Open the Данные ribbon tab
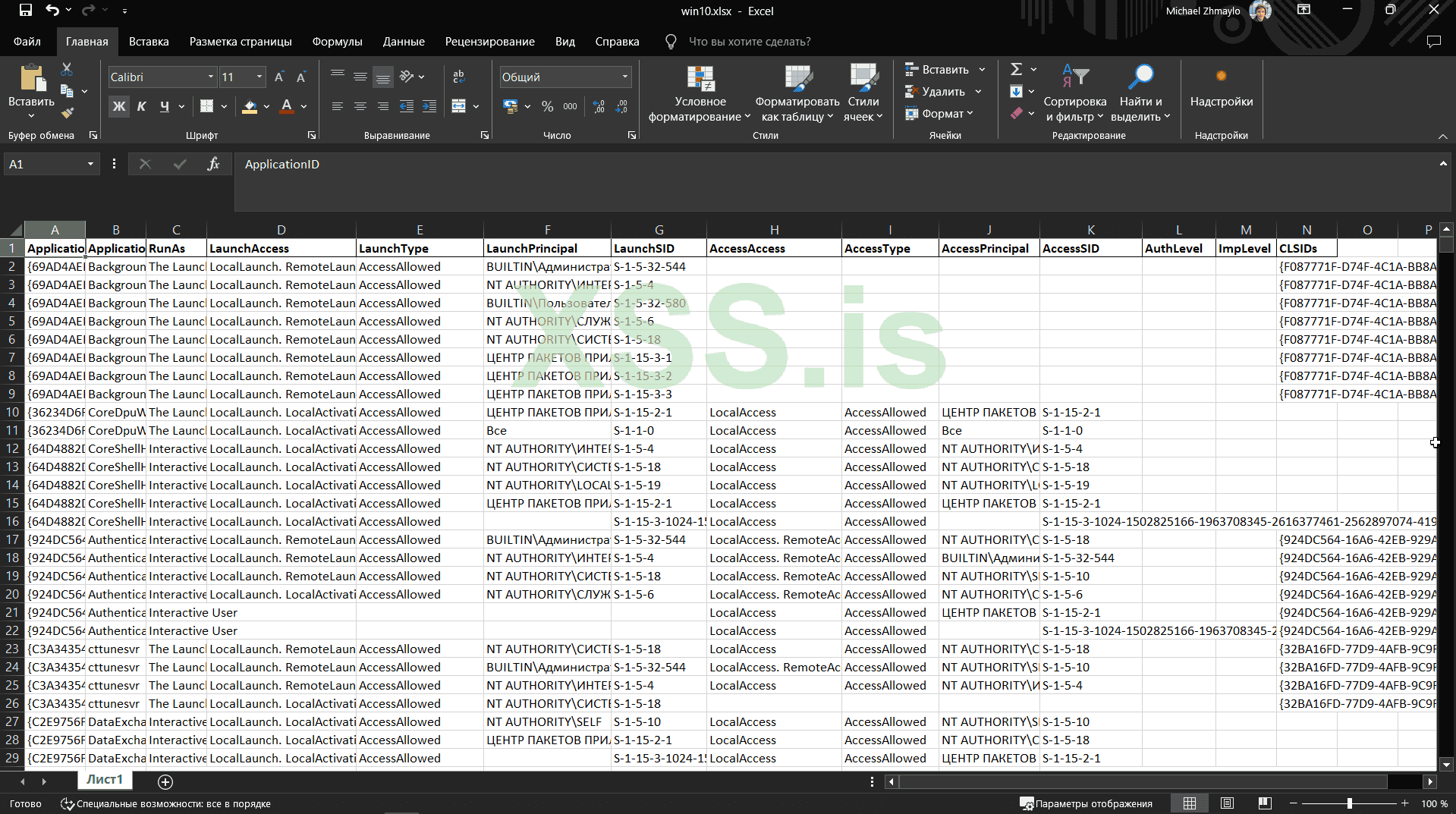 tap(404, 42)
